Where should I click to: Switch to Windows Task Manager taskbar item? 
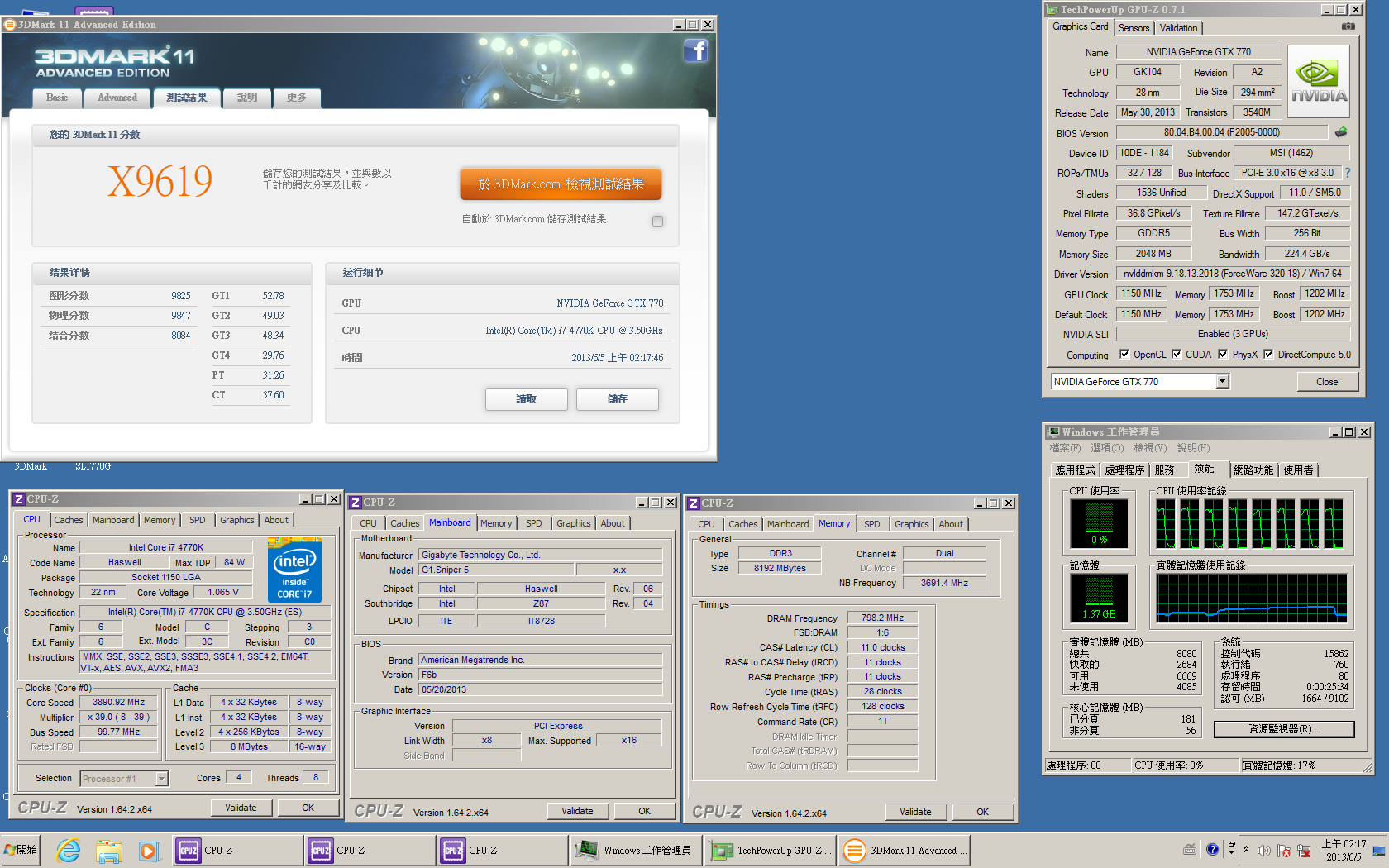point(636,850)
